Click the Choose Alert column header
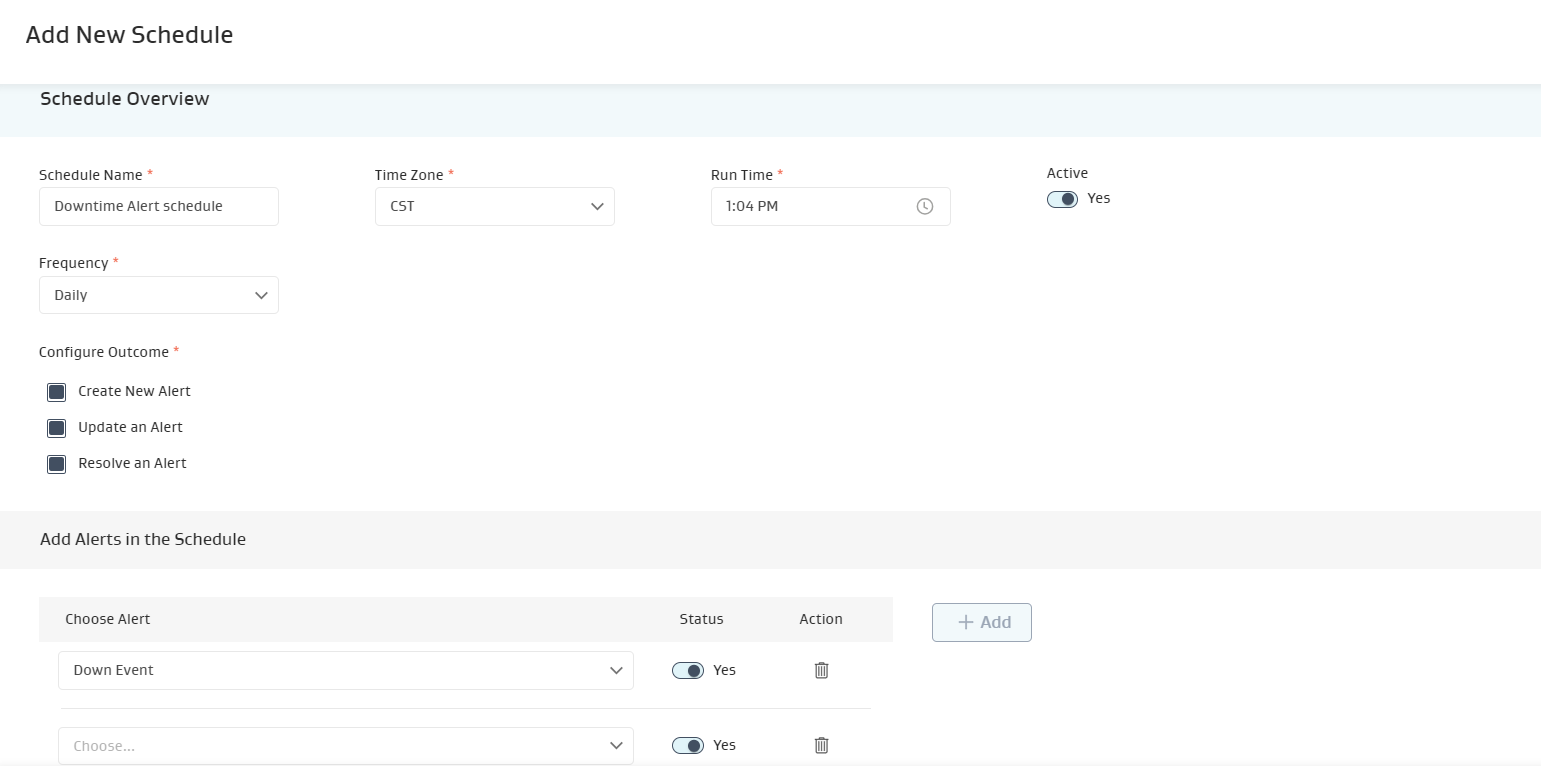The width and height of the screenshot is (1541, 782). click(108, 619)
